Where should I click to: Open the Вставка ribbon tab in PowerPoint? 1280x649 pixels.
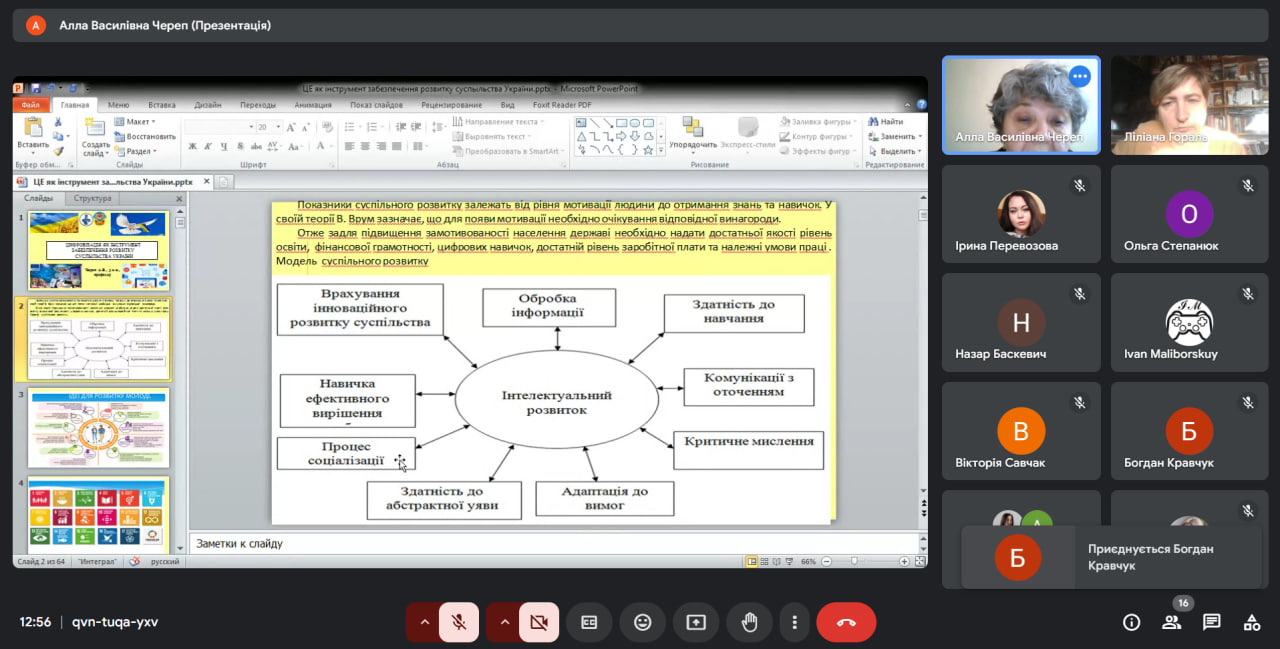click(161, 104)
